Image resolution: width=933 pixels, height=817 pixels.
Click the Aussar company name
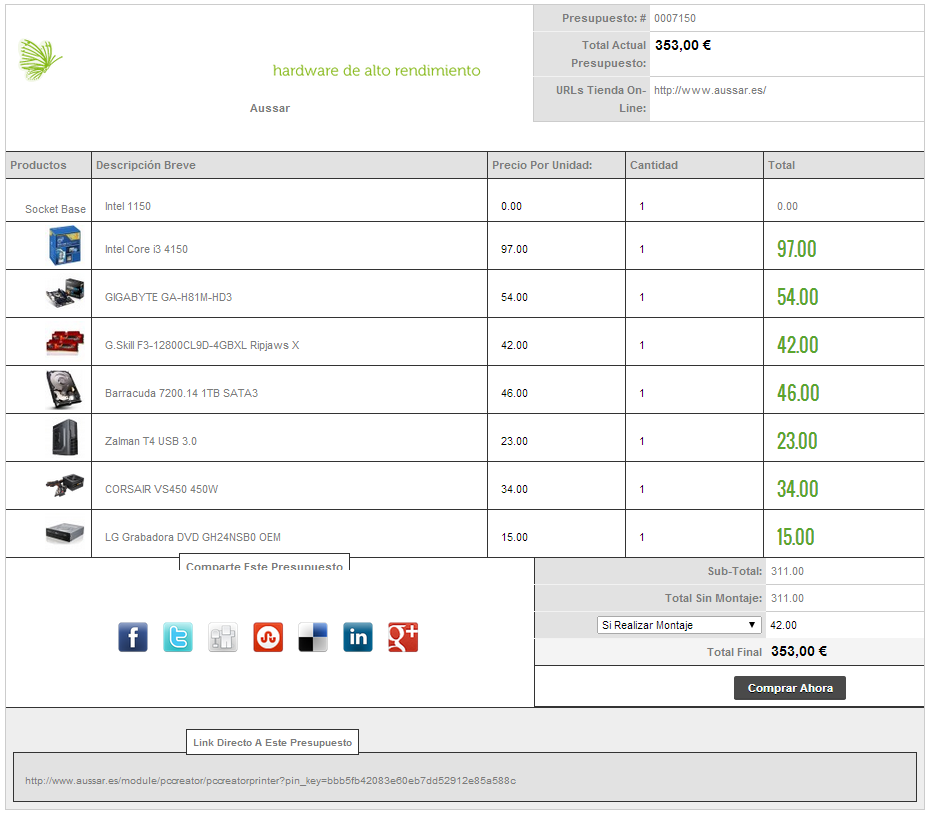[x=270, y=108]
